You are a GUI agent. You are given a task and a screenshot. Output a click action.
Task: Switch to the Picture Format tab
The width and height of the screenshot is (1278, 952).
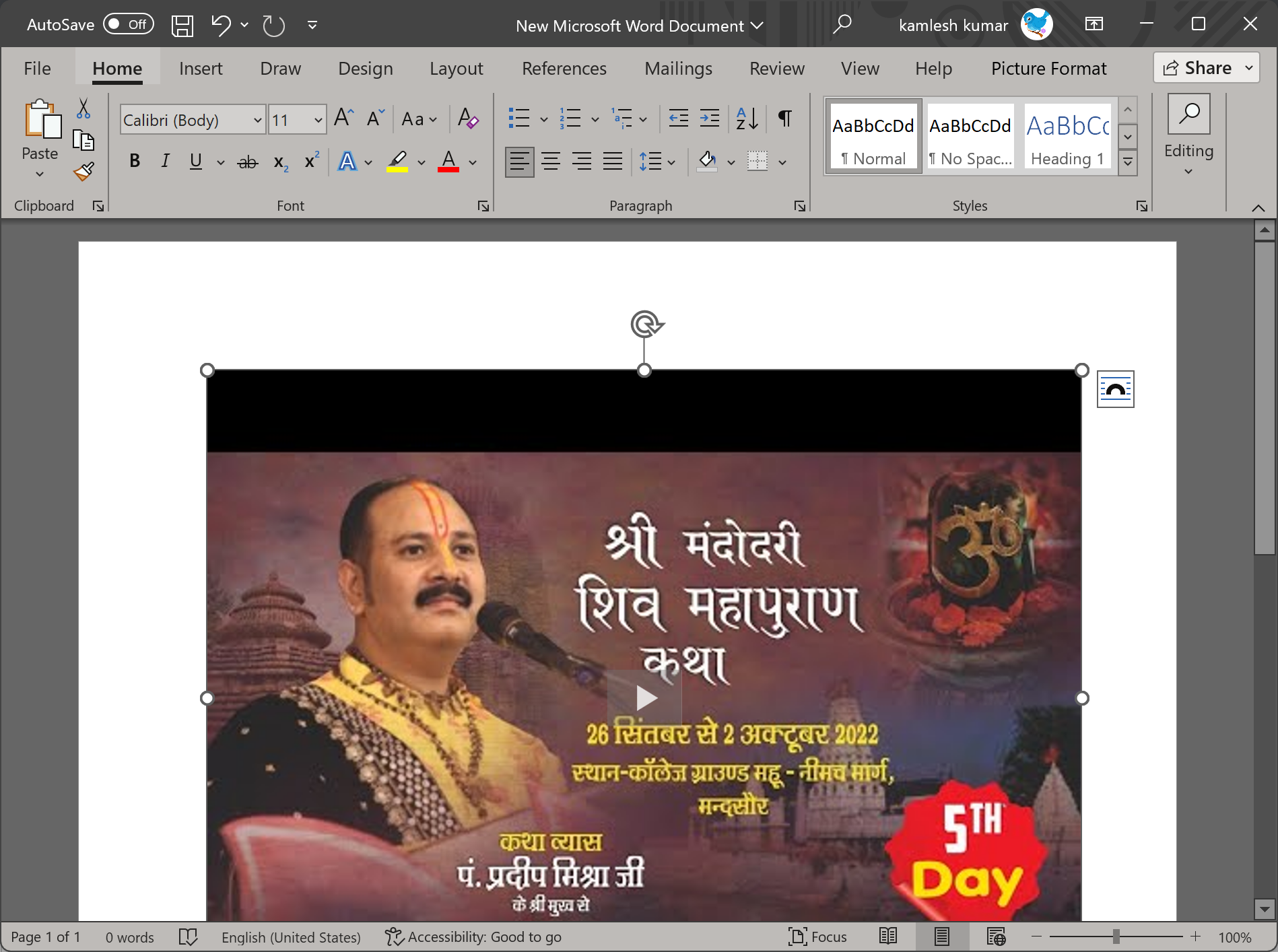click(1049, 69)
